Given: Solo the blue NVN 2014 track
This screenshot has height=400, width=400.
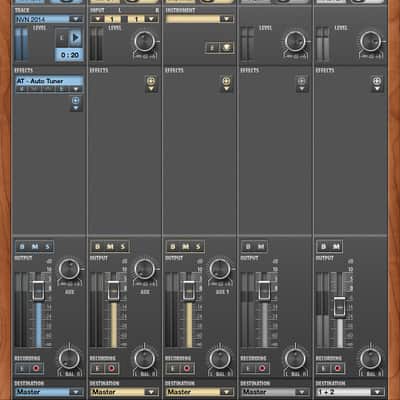Looking at the screenshot, I should tap(48, 247).
